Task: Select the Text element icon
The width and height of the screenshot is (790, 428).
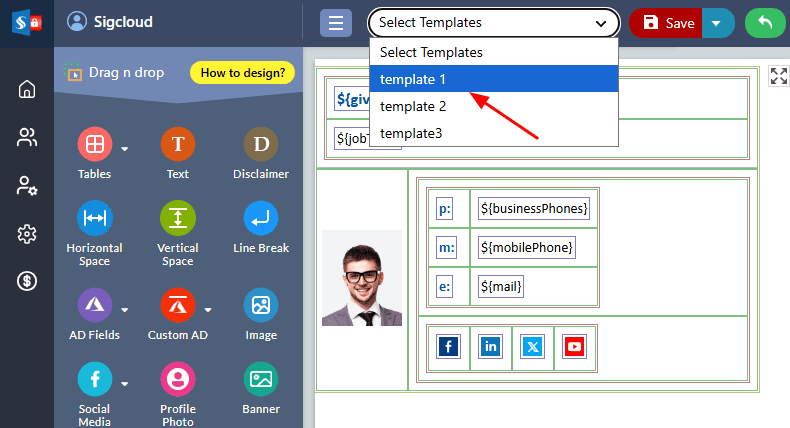Action: [178, 145]
